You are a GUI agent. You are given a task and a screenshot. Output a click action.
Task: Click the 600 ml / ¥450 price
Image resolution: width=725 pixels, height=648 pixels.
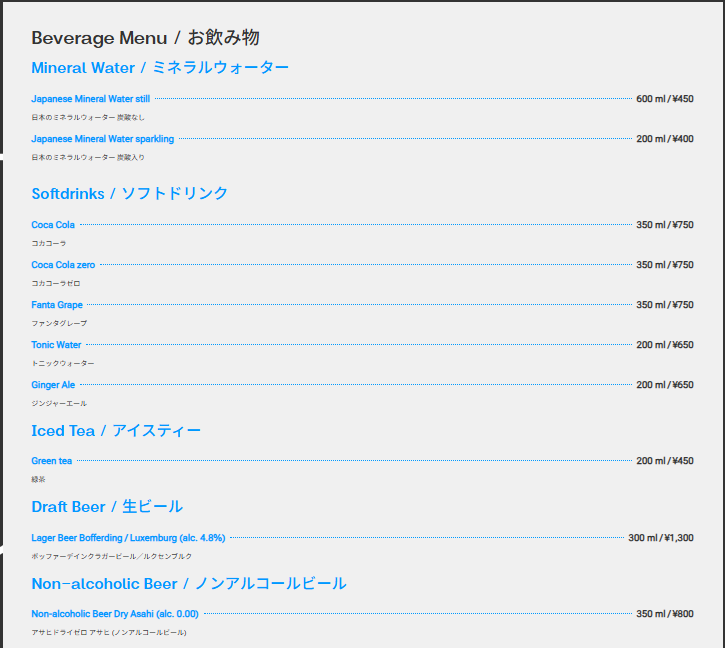(665, 99)
